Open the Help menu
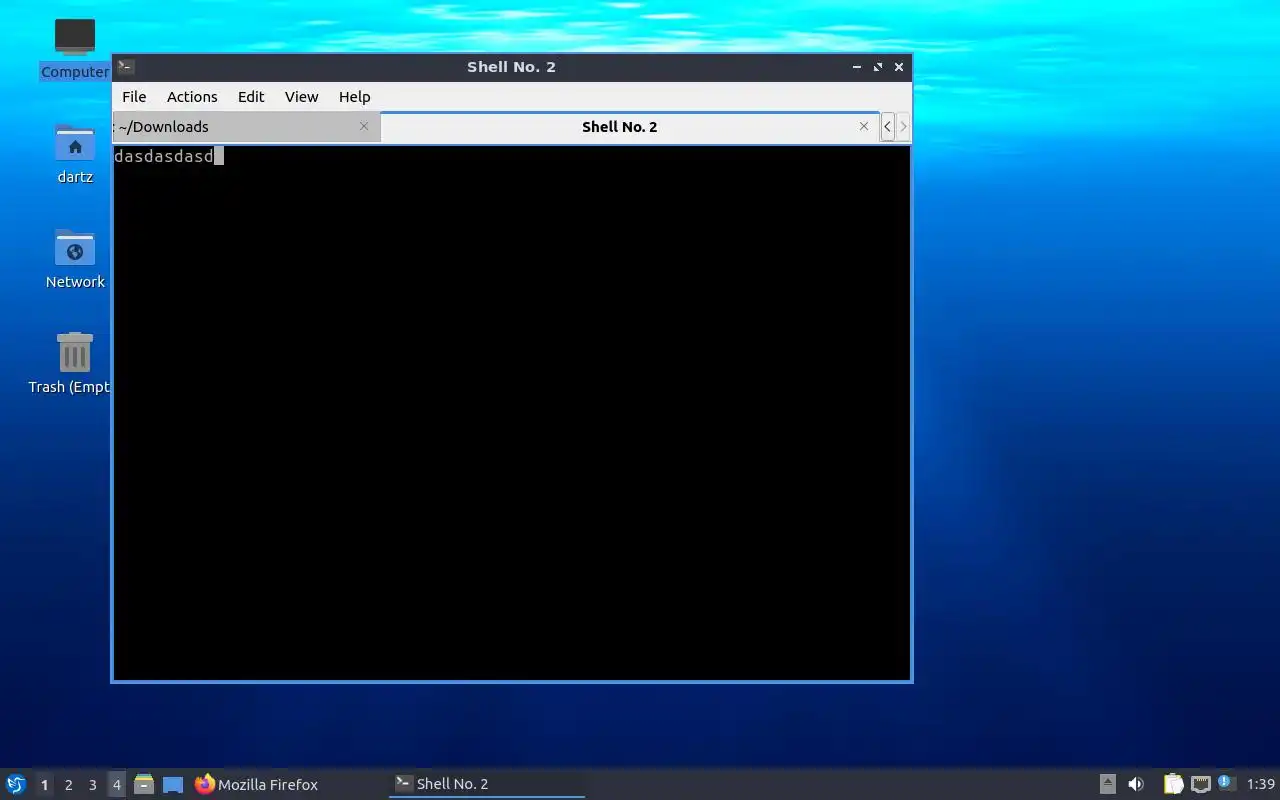The image size is (1280, 800). coord(354,97)
